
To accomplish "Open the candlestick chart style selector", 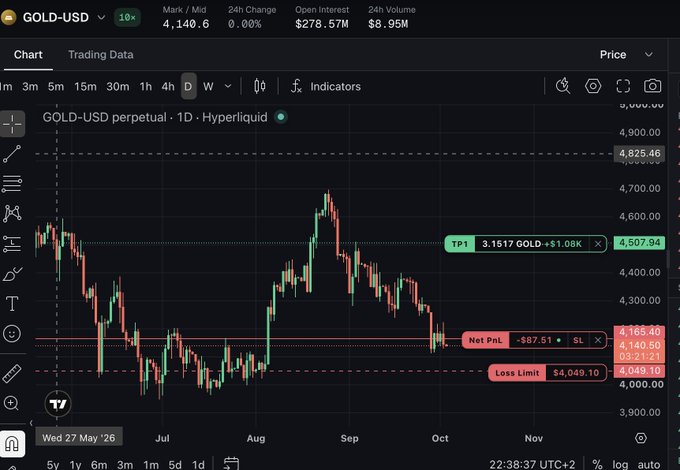I will 259,86.
